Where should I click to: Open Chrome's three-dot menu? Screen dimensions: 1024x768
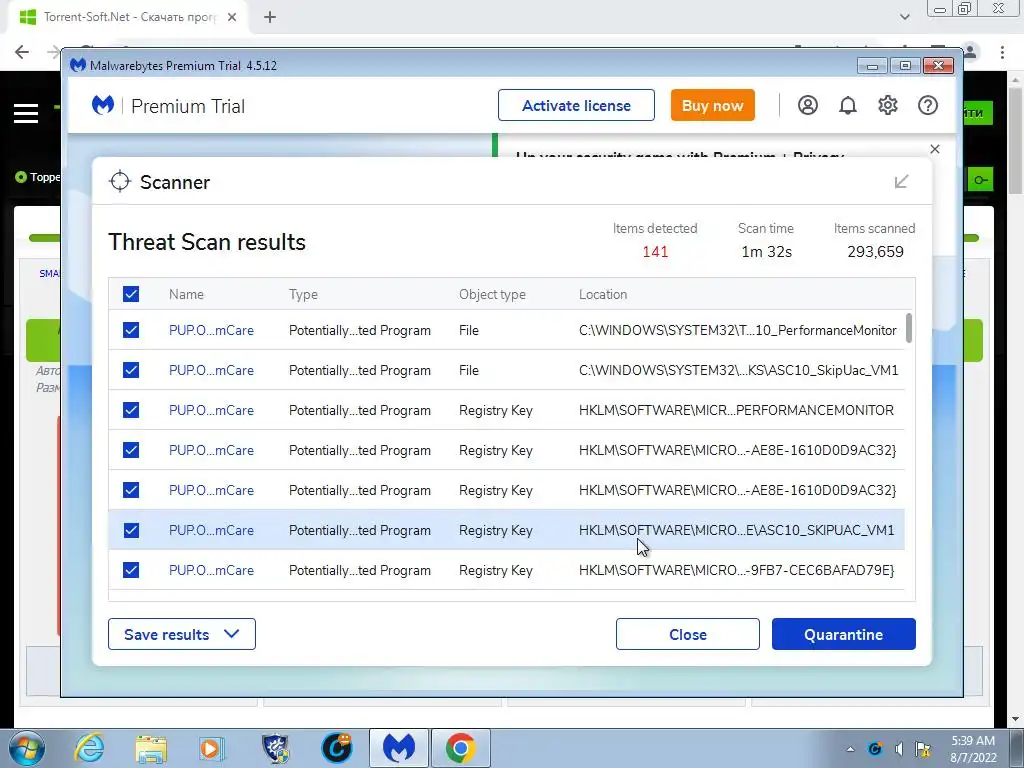coord(1002,52)
